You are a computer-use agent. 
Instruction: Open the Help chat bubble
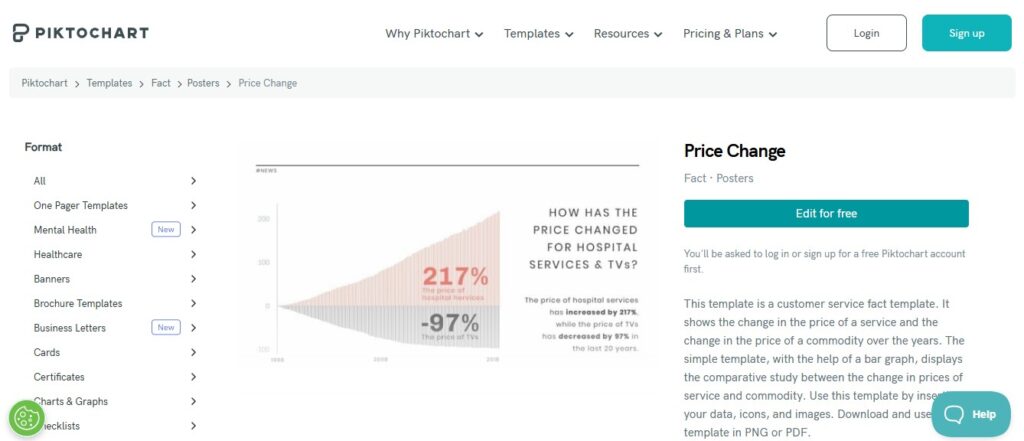[x=971, y=414]
